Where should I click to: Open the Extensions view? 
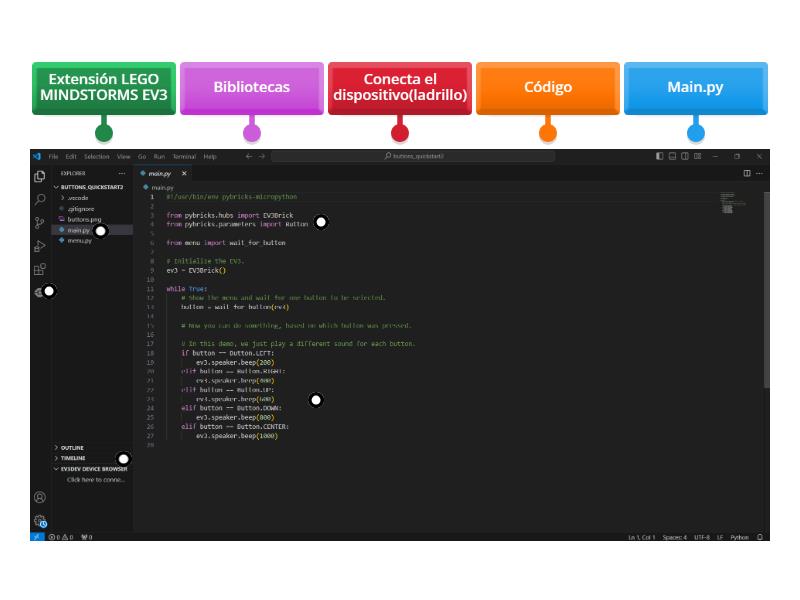[39, 269]
